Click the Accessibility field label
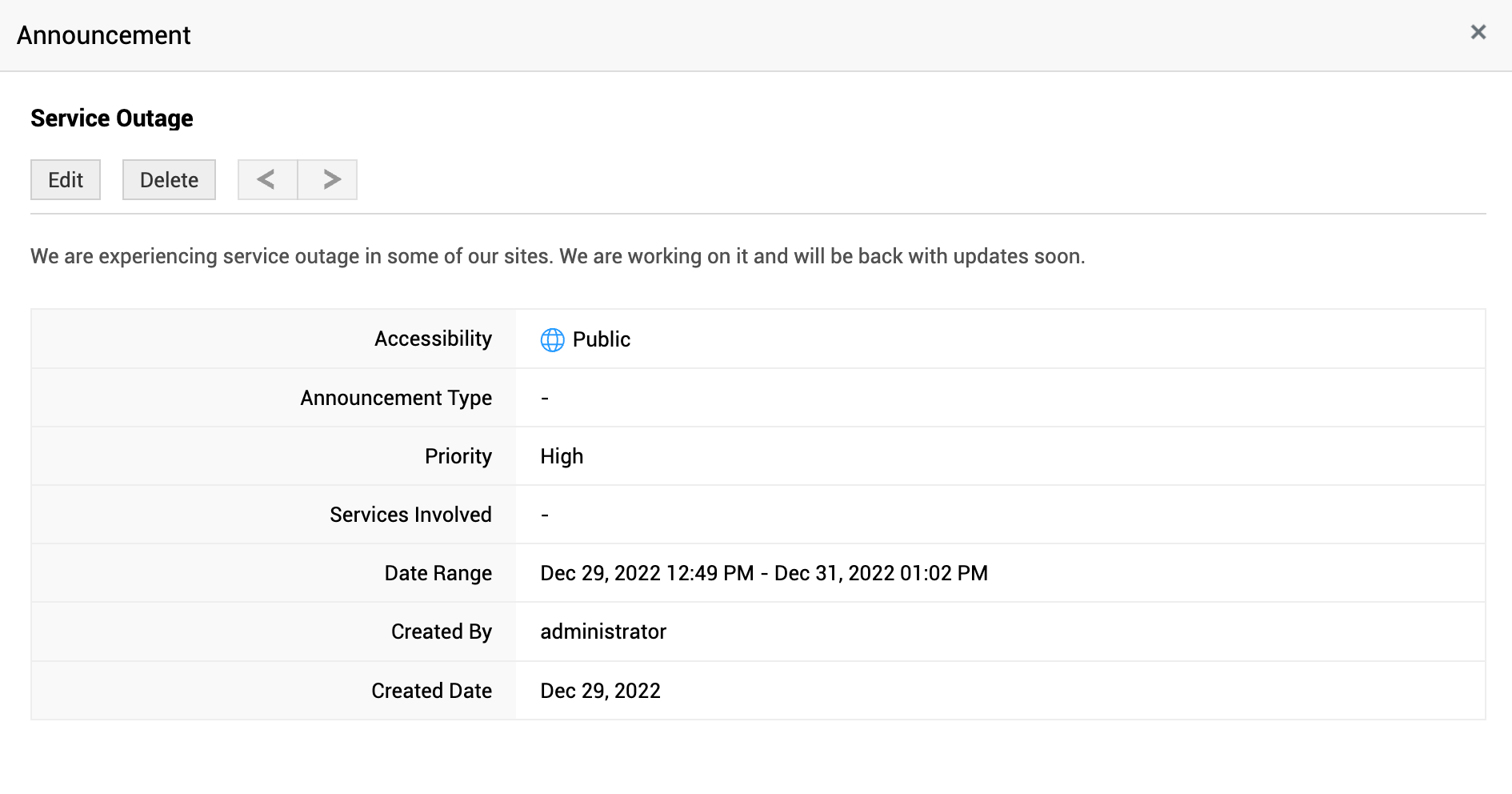The width and height of the screenshot is (1512, 794). point(433,339)
